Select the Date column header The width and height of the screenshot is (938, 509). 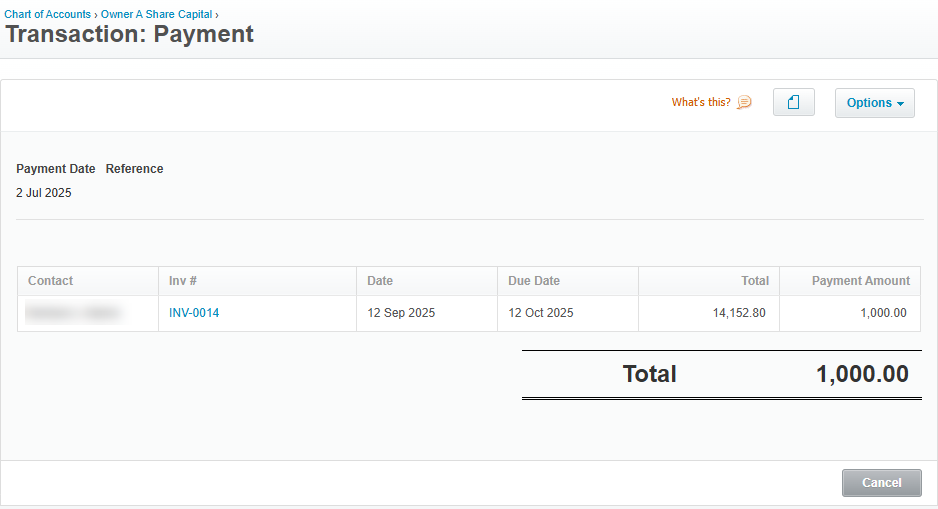tap(380, 281)
